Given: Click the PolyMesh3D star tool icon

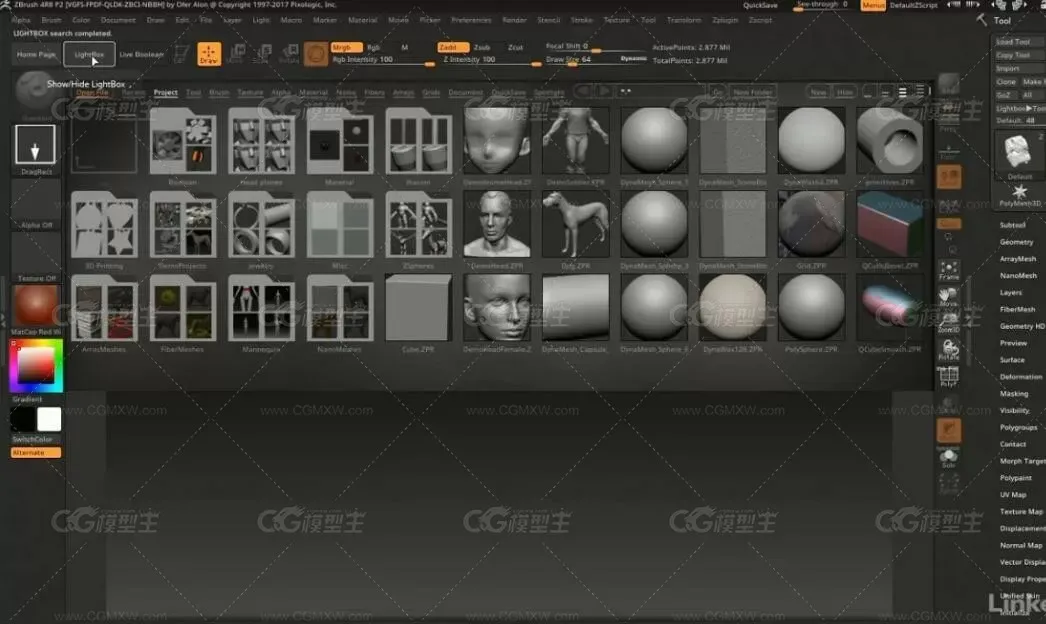Looking at the screenshot, I should 1019,195.
